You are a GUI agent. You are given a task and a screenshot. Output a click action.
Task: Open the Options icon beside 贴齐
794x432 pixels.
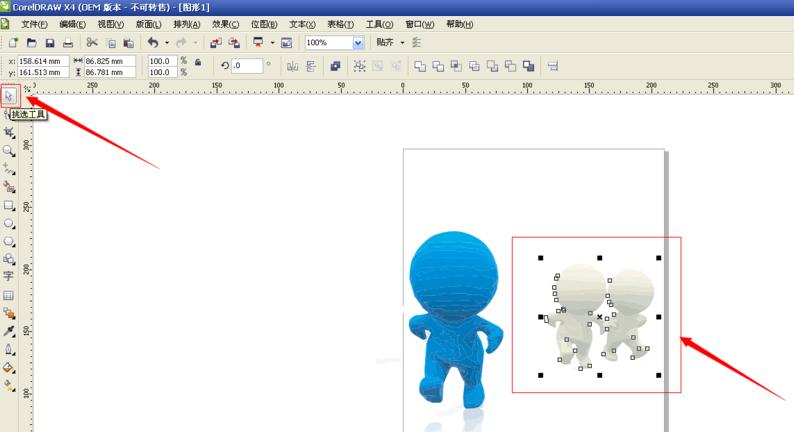coord(417,43)
